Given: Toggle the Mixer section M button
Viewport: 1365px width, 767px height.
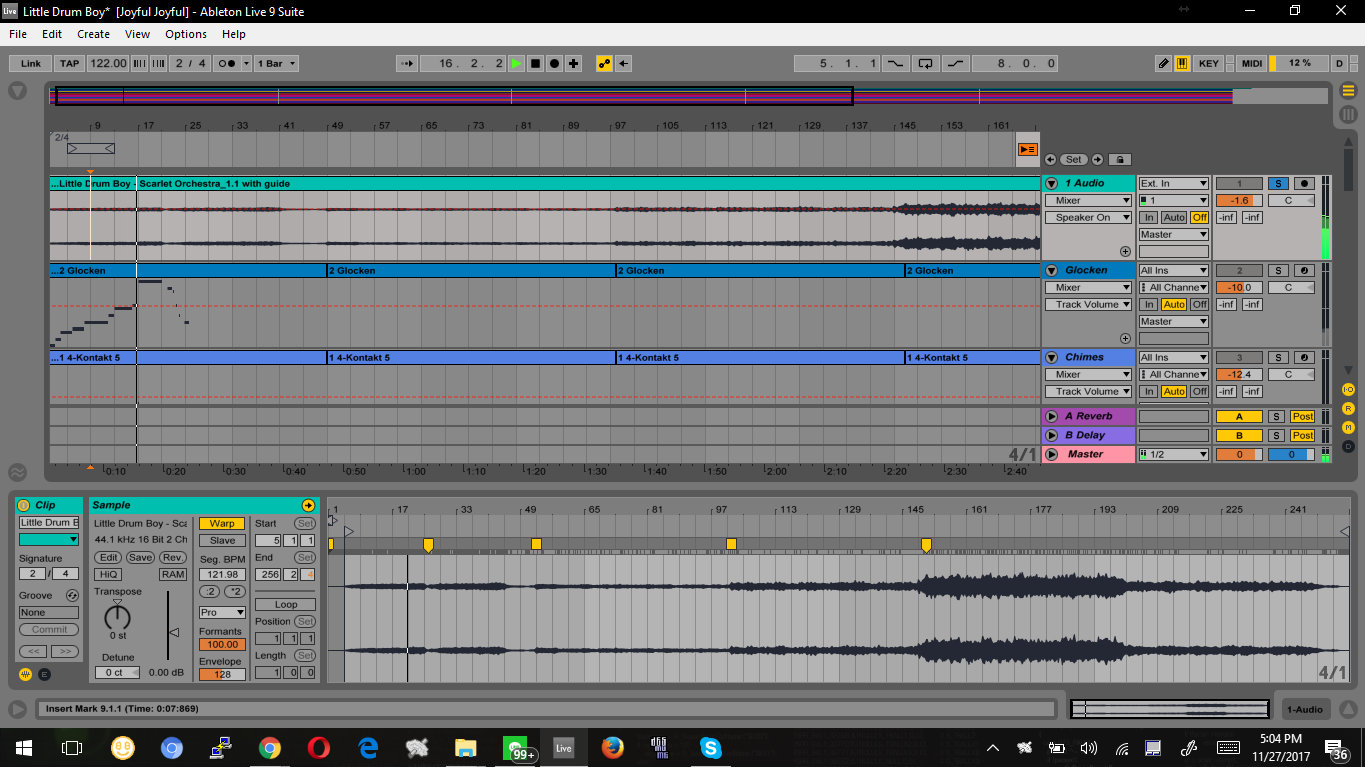Looking at the screenshot, I should click(1348, 427).
